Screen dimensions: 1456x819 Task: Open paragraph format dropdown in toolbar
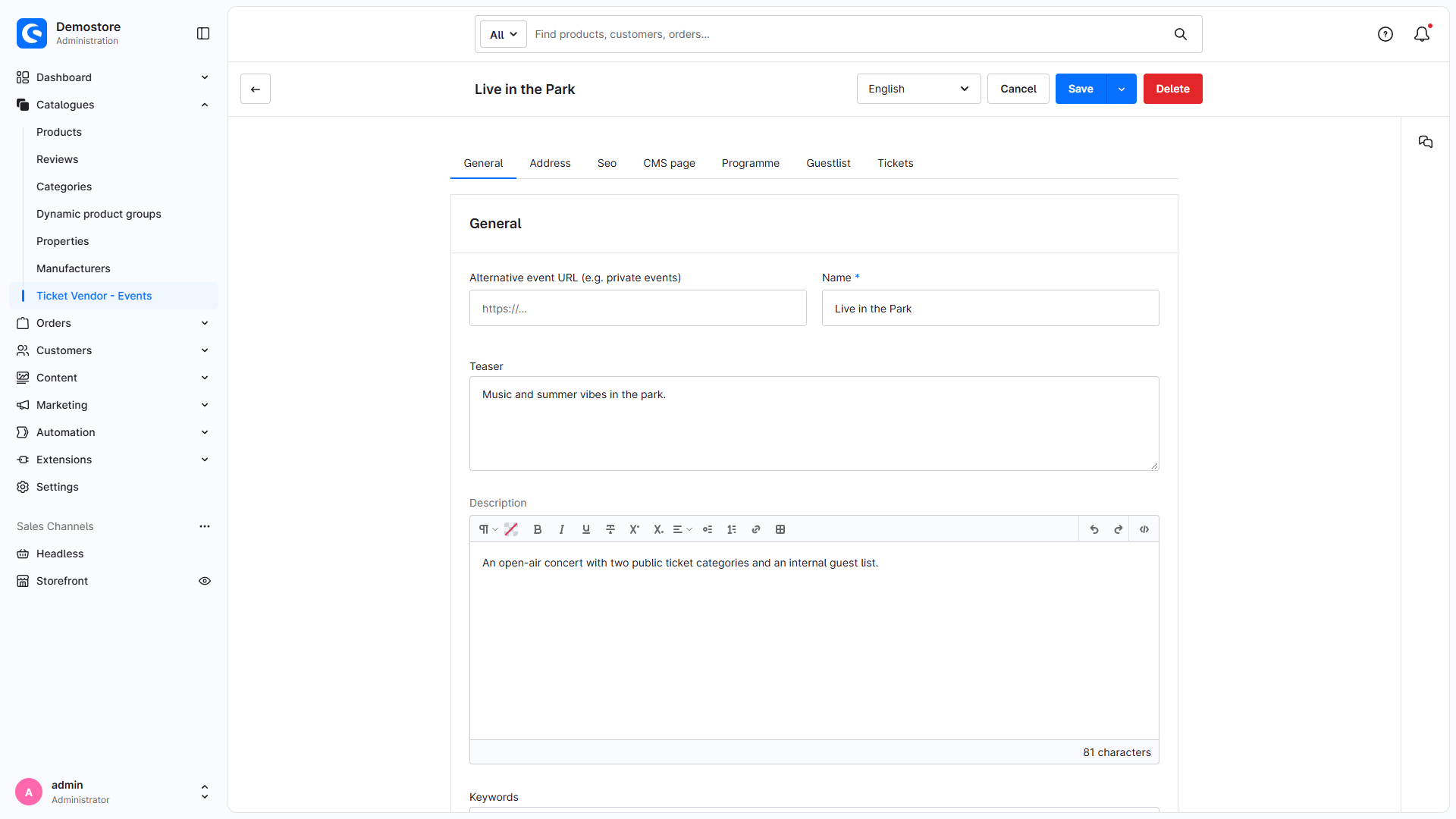coord(488,529)
